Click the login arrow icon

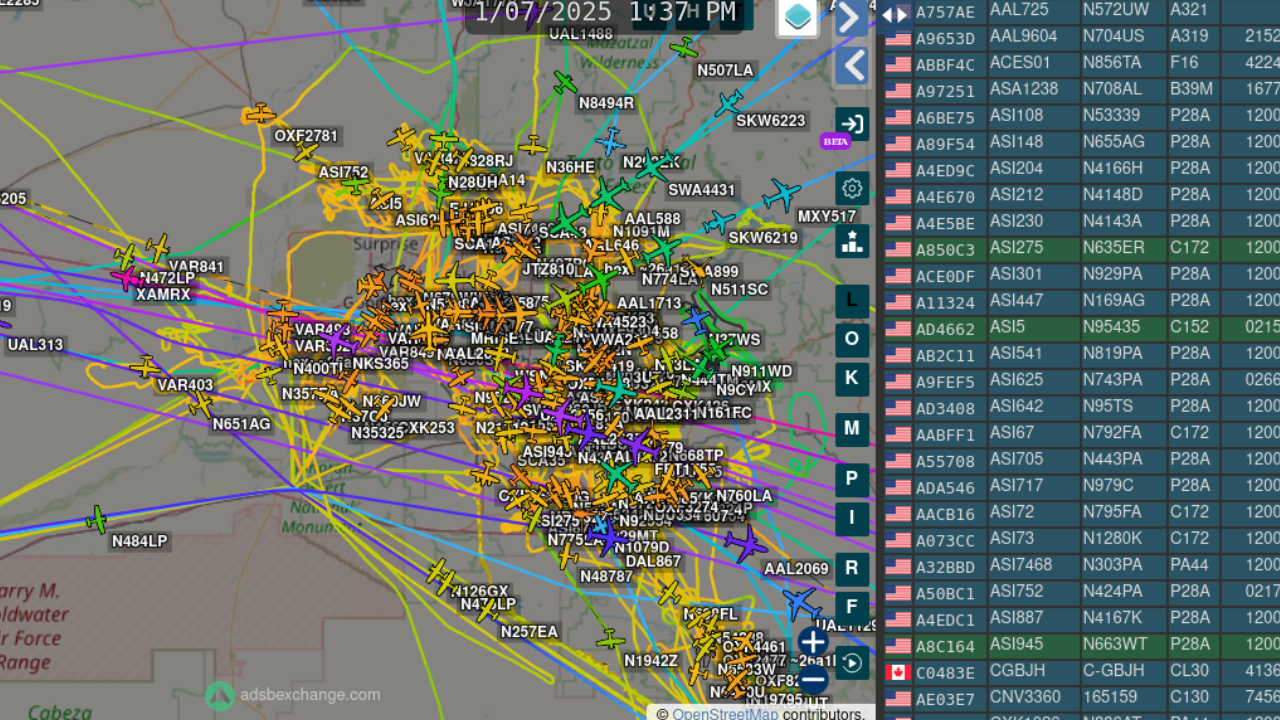click(x=852, y=125)
